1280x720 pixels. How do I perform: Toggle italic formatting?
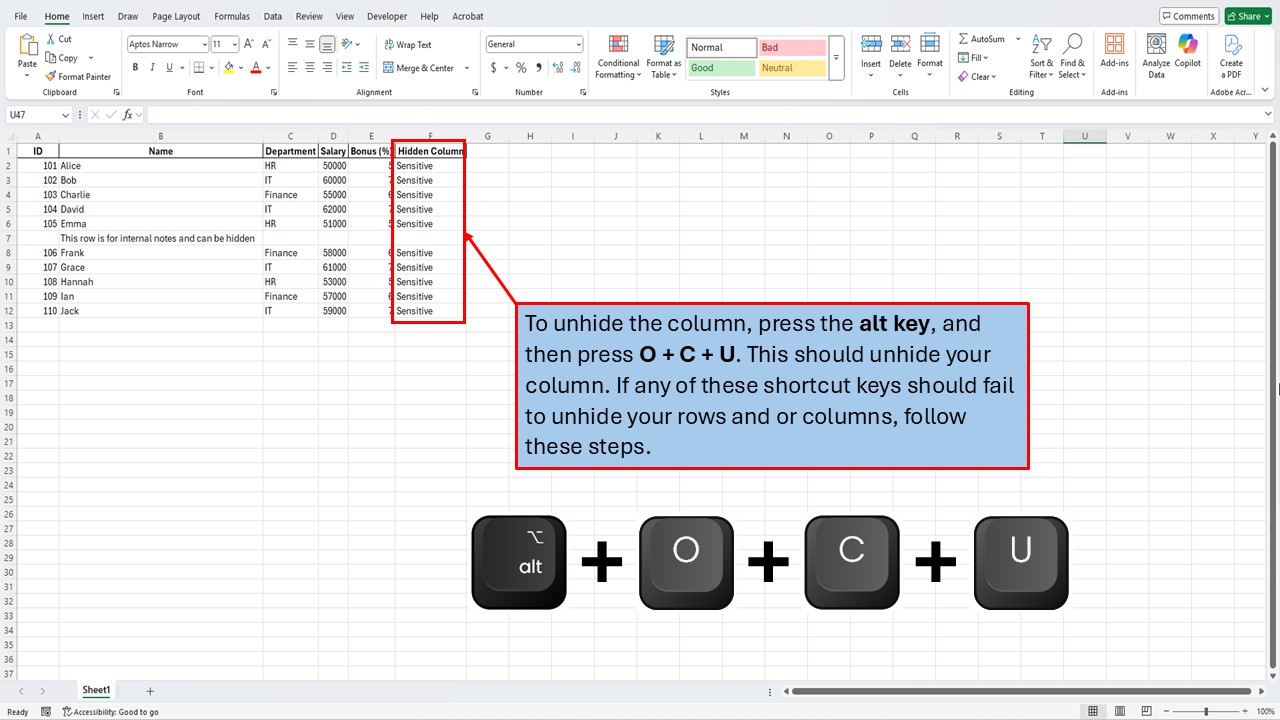(151, 67)
